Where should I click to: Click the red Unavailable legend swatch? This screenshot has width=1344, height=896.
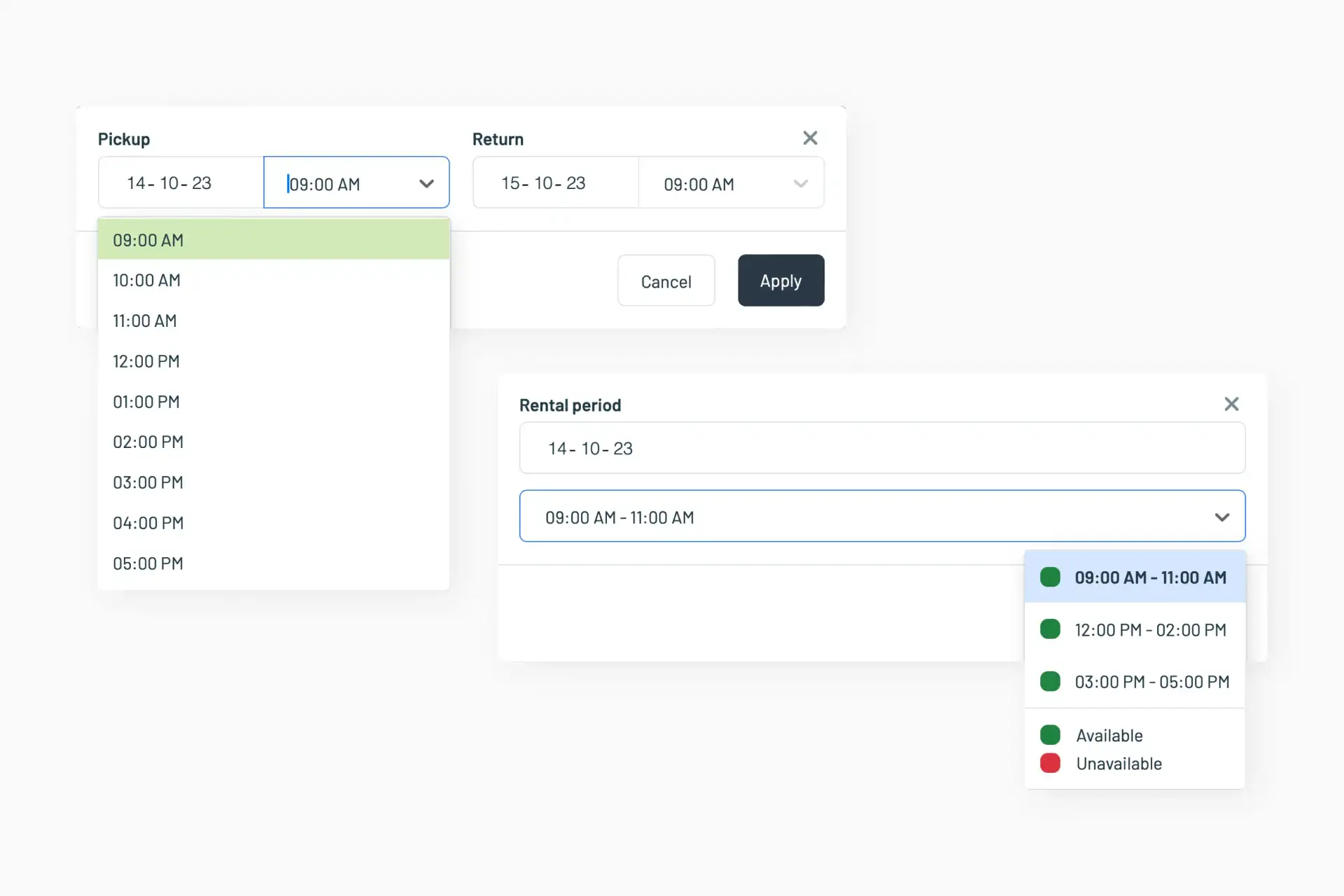point(1050,763)
